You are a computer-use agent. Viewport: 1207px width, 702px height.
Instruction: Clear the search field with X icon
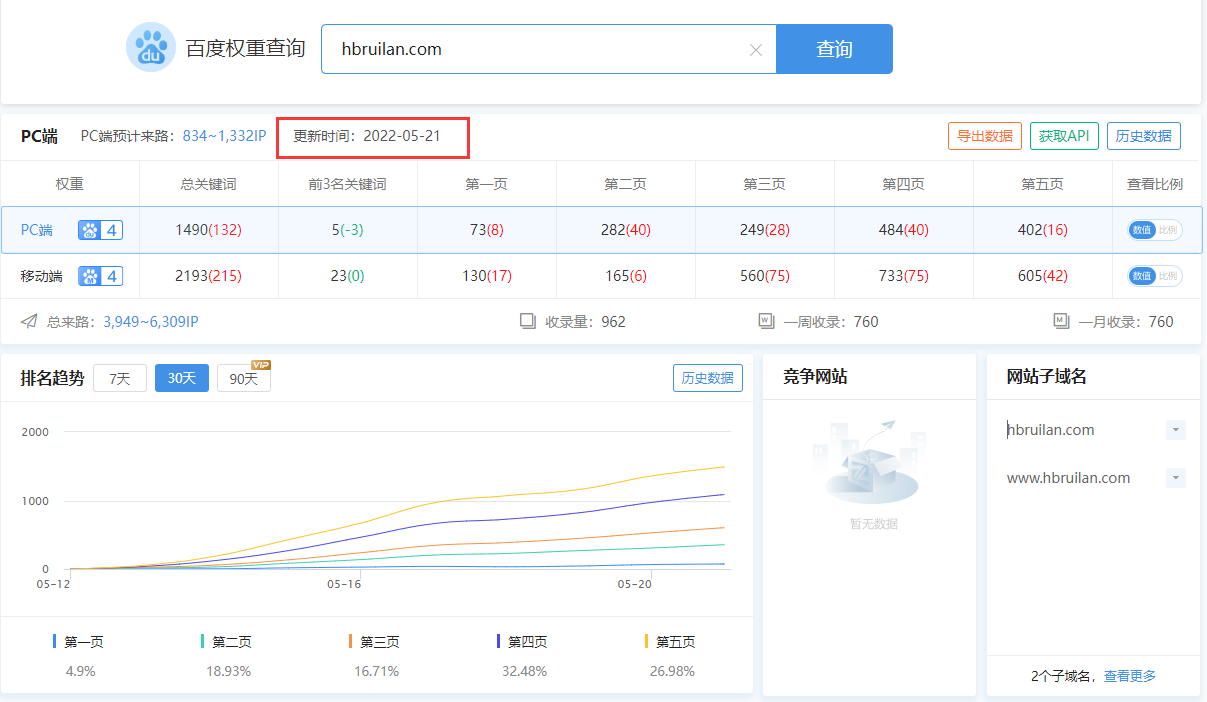point(756,50)
